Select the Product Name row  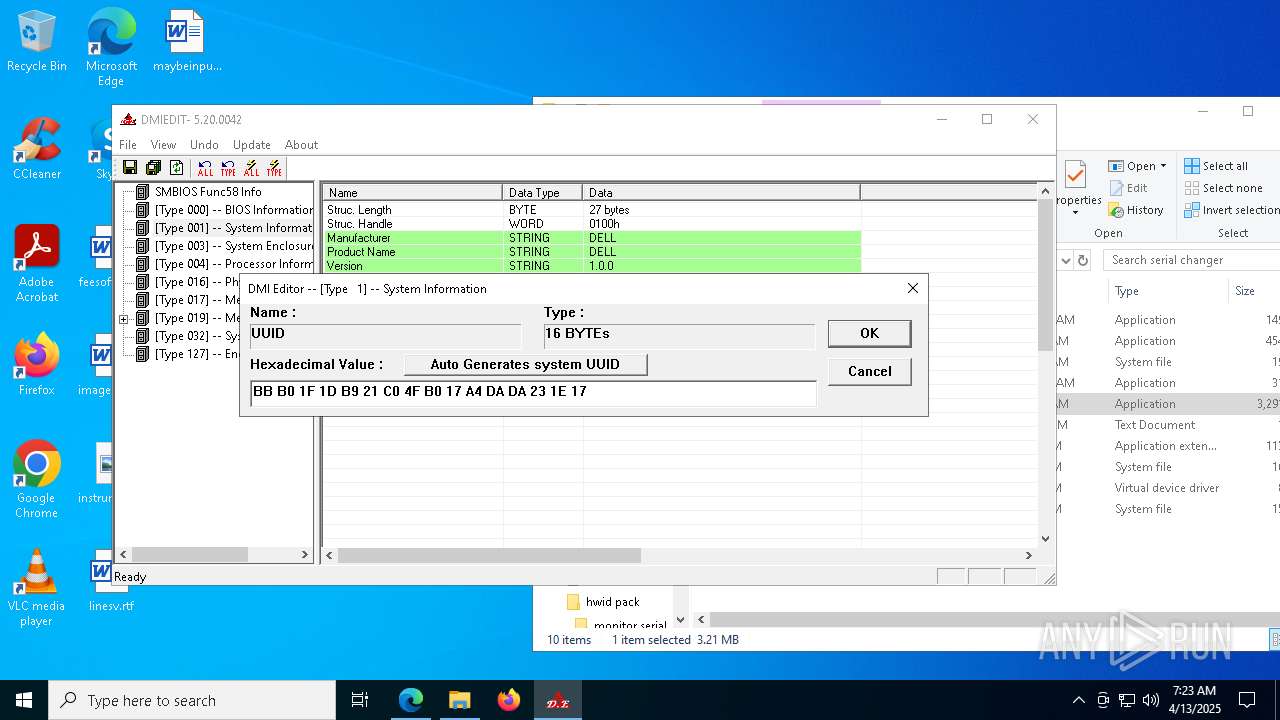pos(592,252)
